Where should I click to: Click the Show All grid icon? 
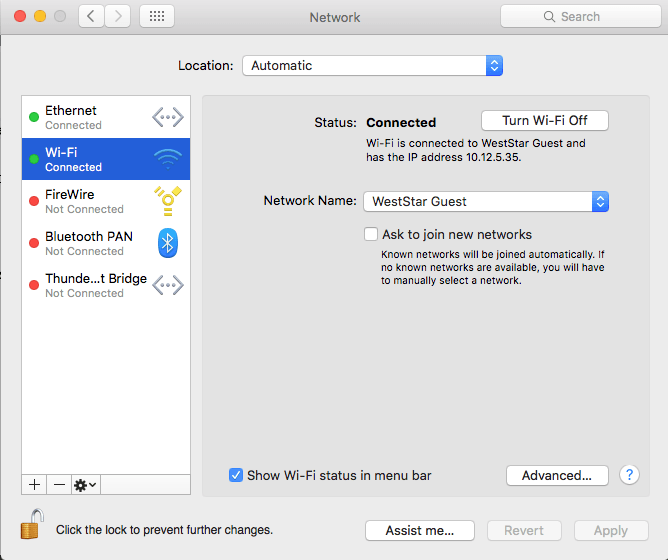click(x=157, y=16)
